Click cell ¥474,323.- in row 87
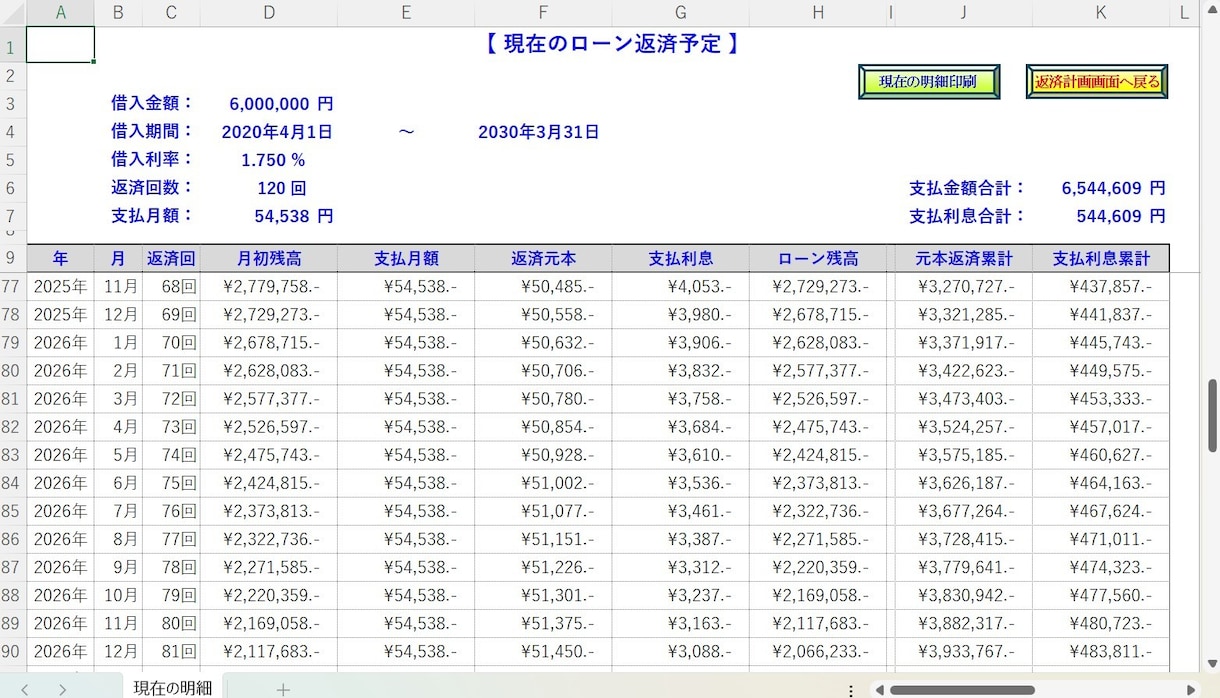This screenshot has width=1220, height=698. click(1101, 567)
